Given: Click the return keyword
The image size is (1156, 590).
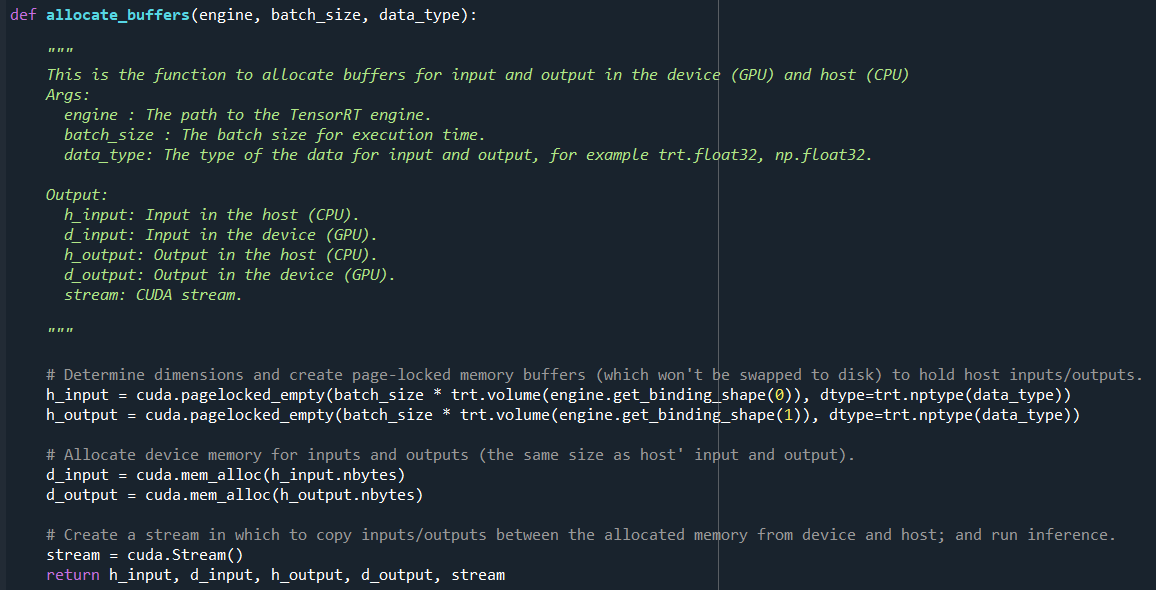Looking at the screenshot, I should (73, 575).
